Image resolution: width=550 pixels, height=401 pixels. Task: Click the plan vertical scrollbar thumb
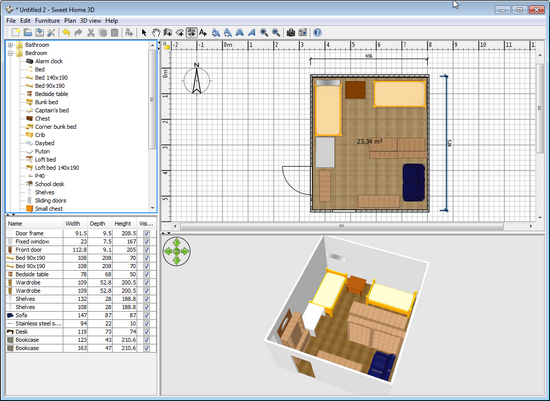(540, 108)
